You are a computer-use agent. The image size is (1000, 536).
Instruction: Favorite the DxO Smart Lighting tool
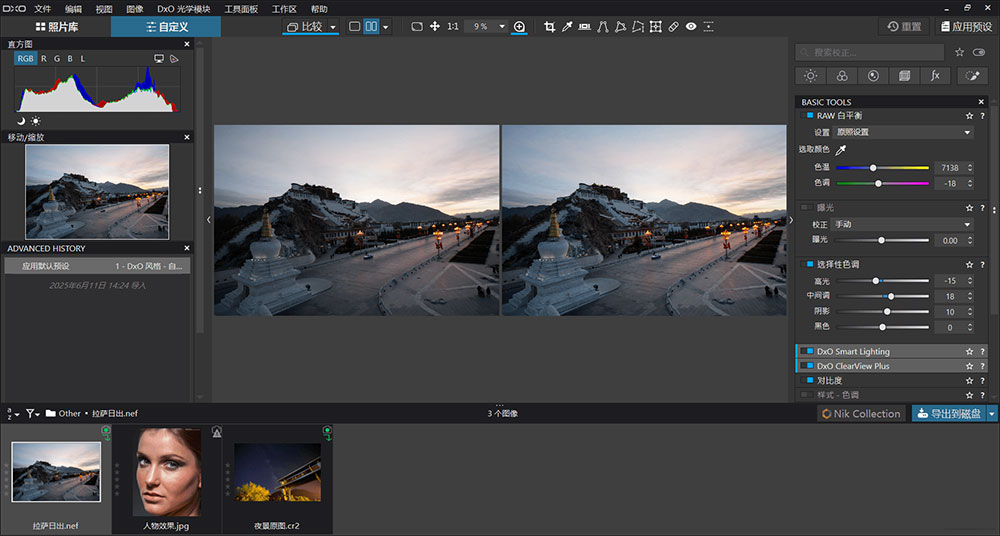(x=969, y=352)
